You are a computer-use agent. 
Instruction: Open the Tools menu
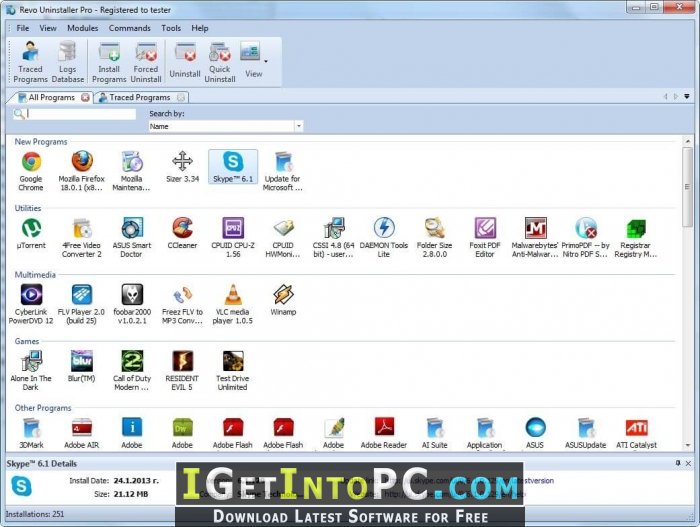[x=171, y=28]
